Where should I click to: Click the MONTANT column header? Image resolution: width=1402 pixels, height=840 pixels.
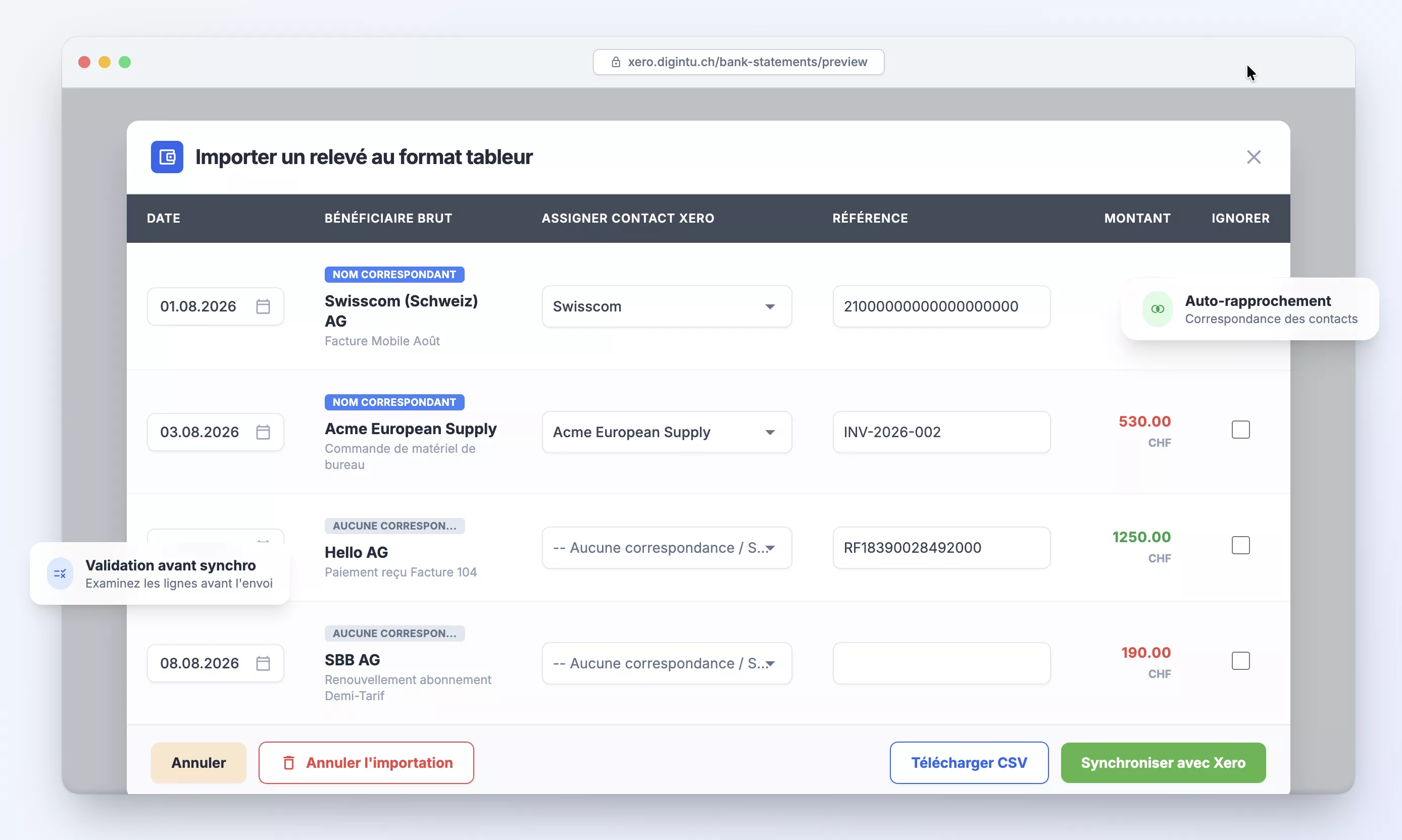(x=1137, y=218)
